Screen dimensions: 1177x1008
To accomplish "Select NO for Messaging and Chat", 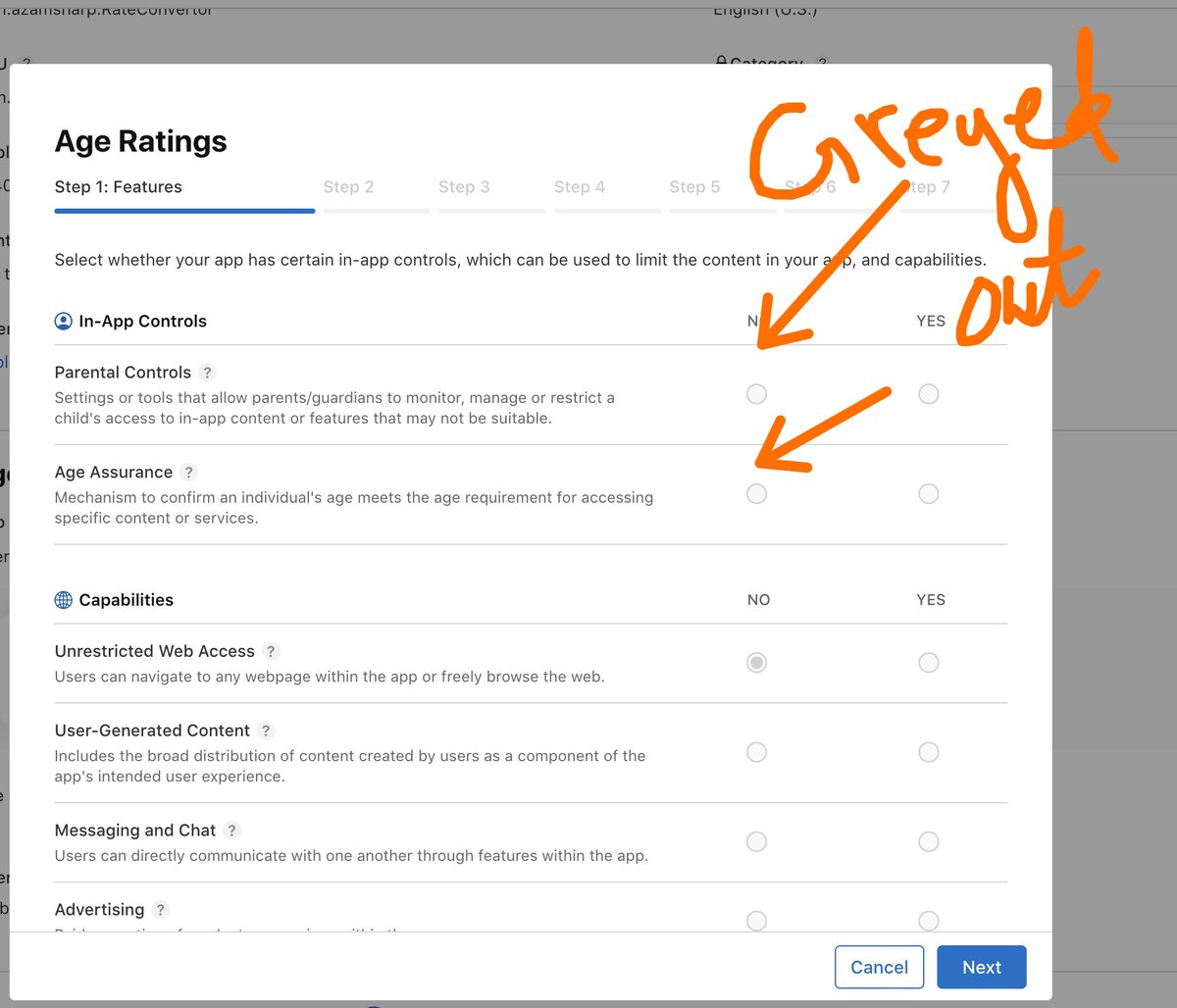I will point(756,841).
